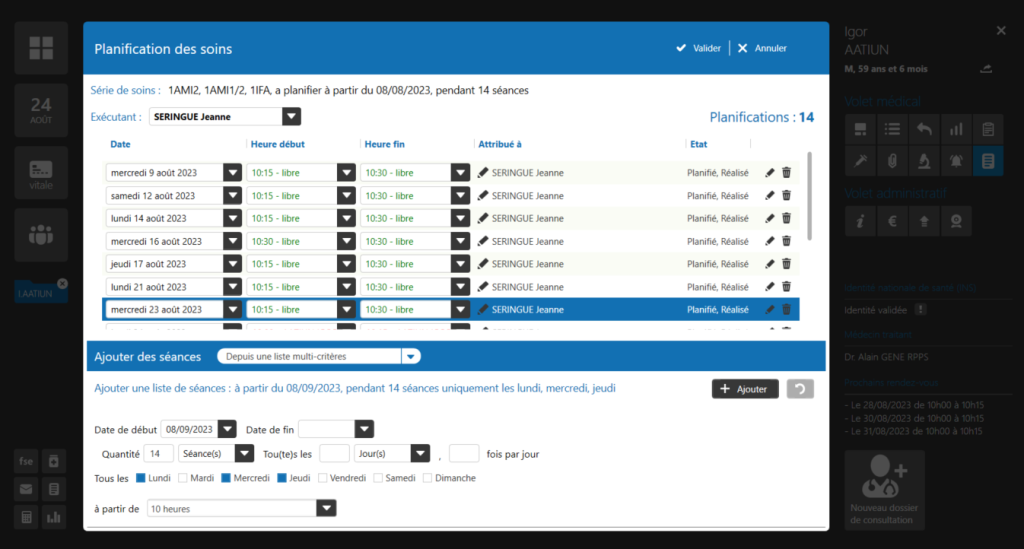The width and height of the screenshot is (1024, 549).
Task: Click the Ajouter button
Action: coord(745,389)
